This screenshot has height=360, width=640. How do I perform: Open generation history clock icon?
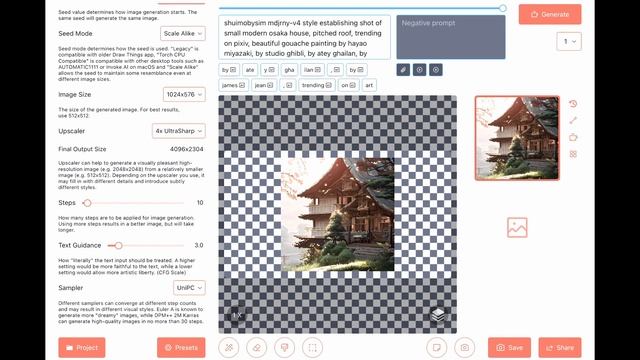pyautogui.click(x=573, y=104)
